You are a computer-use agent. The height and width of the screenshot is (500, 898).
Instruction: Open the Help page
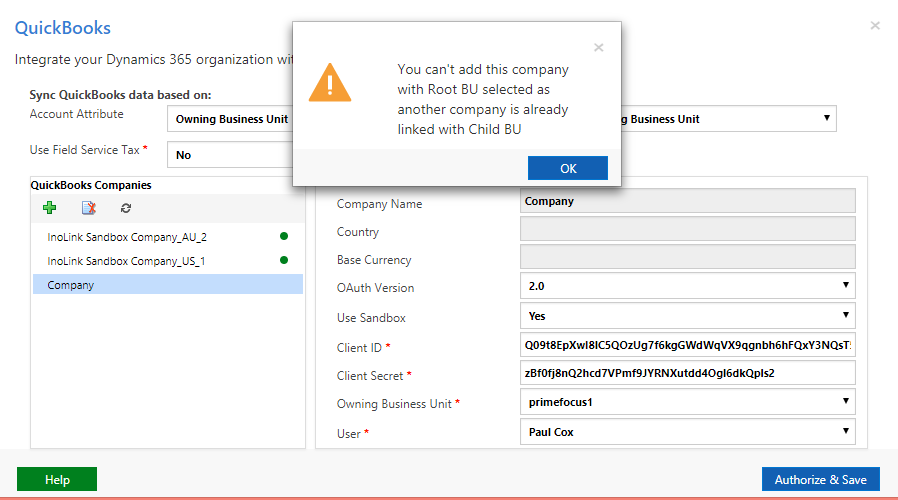click(x=57, y=479)
